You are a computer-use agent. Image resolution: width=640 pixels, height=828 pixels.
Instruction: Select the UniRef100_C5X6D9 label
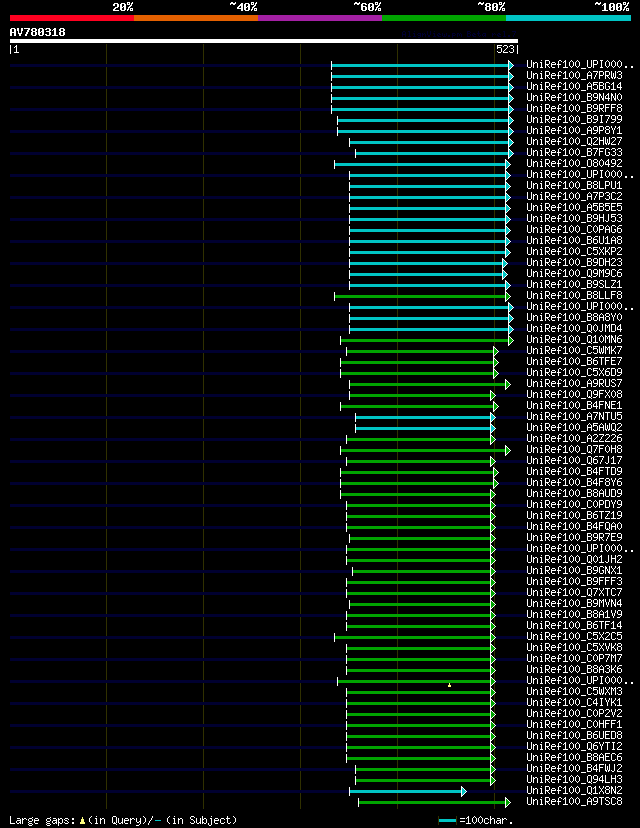point(574,372)
